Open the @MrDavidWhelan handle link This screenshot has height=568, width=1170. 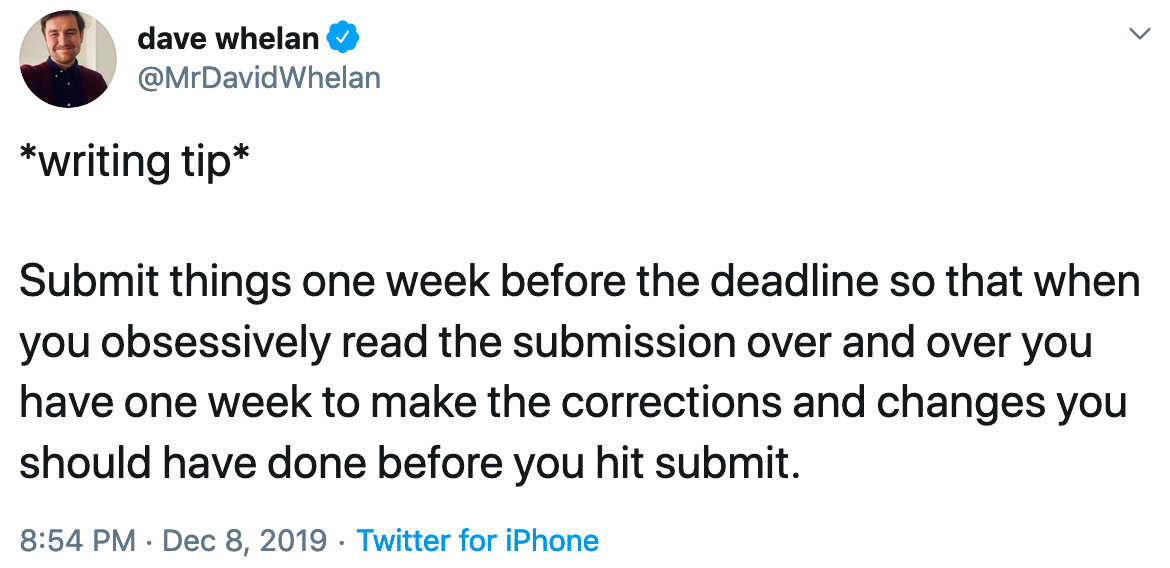[258, 77]
